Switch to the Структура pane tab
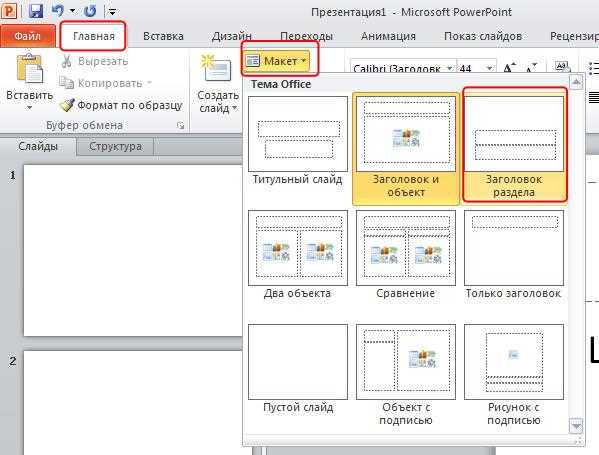 coord(115,146)
